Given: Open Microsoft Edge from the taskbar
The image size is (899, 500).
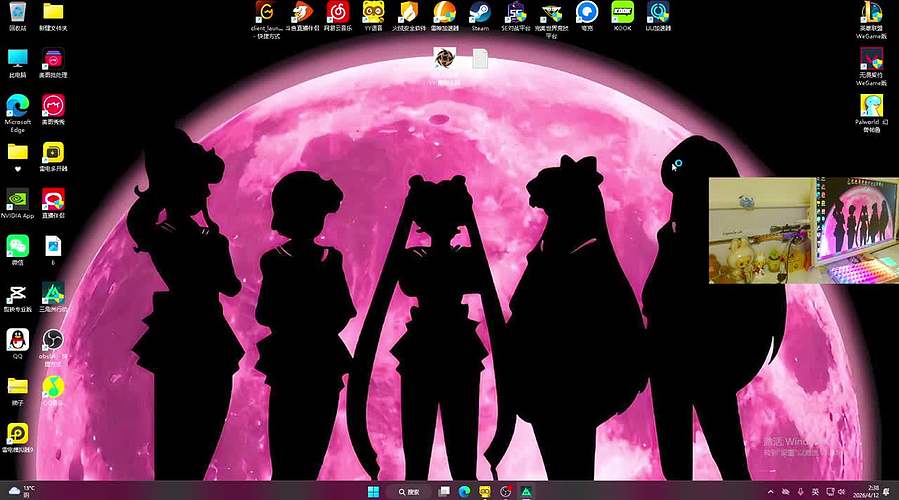Looking at the screenshot, I should [x=465, y=491].
